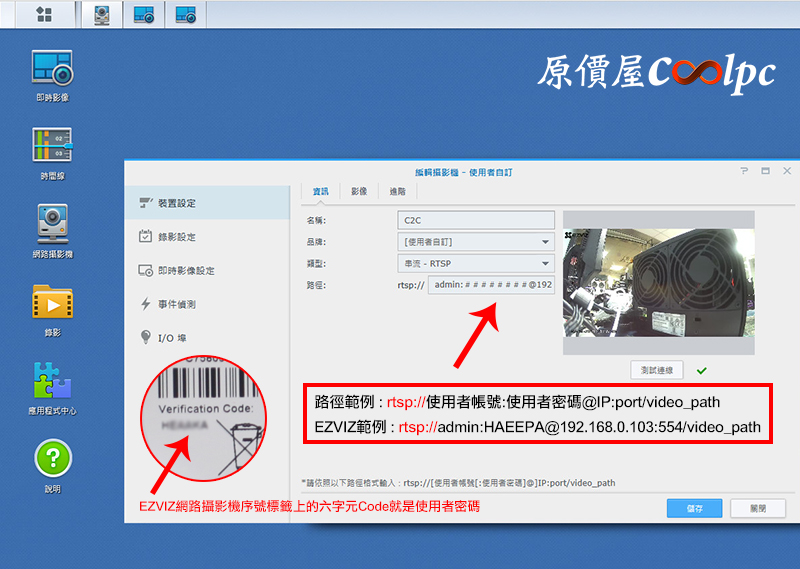
Task: Click the 裝置設定 camera device icon
Action: pos(145,203)
